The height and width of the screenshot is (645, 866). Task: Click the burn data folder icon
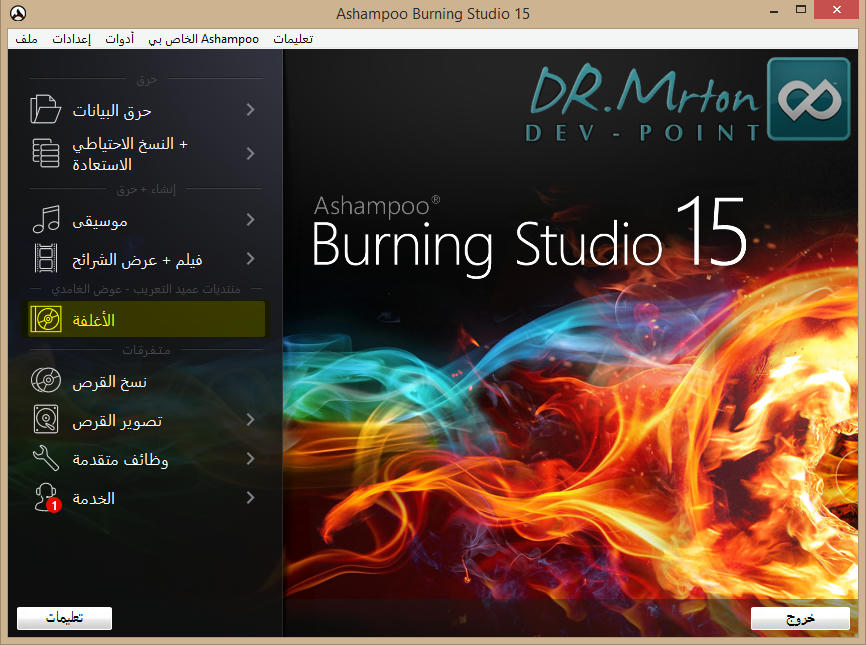pos(45,109)
